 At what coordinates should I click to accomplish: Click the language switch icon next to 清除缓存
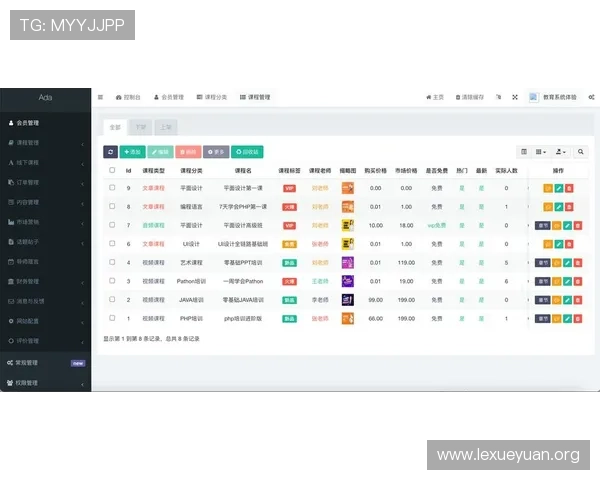pyautogui.click(x=498, y=97)
